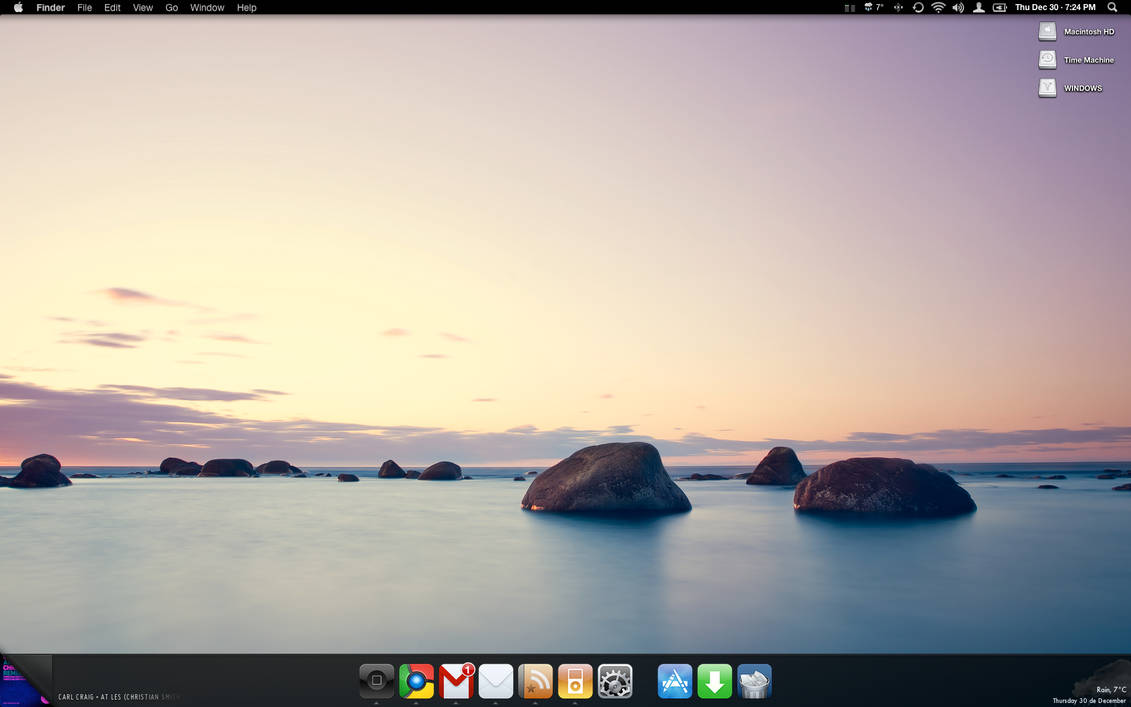Open the Window menu
Image resolution: width=1131 pixels, height=707 pixels.
click(x=207, y=7)
